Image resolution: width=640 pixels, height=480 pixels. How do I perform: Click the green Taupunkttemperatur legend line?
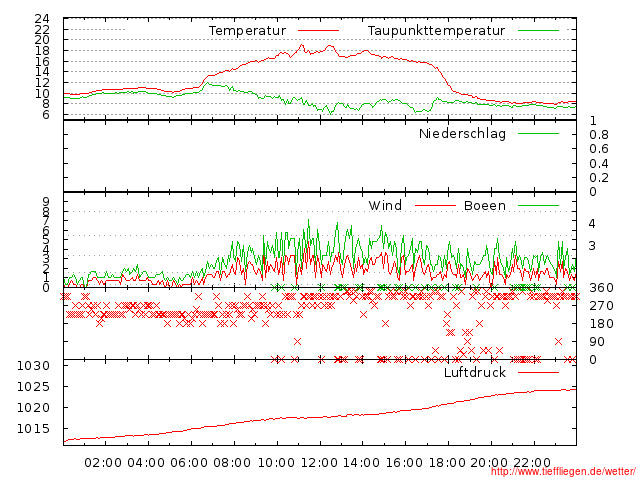(538, 31)
